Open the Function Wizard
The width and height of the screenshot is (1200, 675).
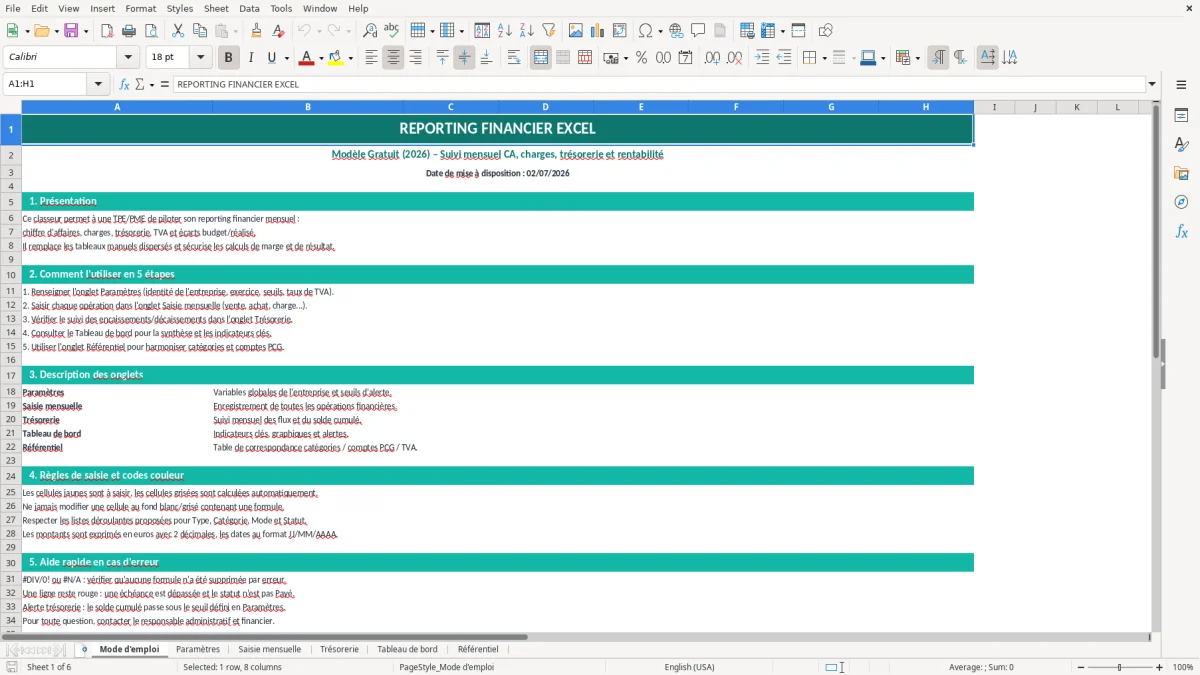point(125,84)
